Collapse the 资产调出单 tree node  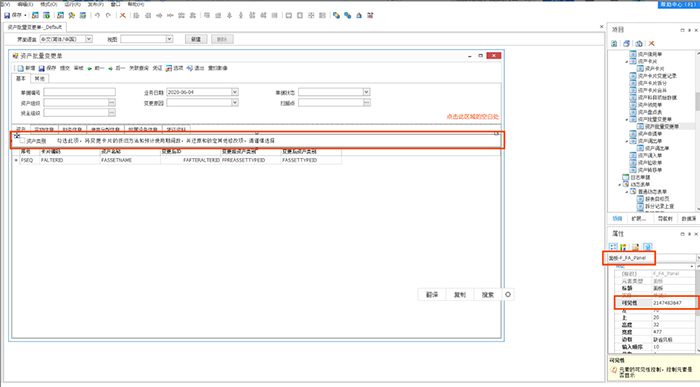(627, 141)
